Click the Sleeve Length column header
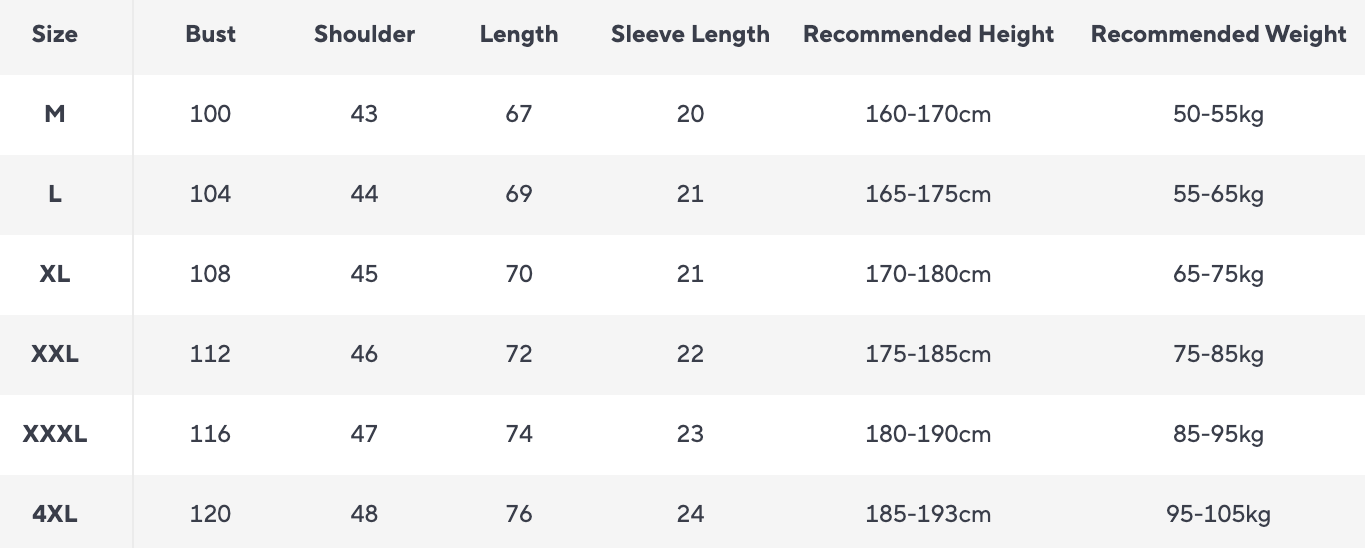Screen dimensions: 1368x548 pyautogui.click(x=690, y=34)
